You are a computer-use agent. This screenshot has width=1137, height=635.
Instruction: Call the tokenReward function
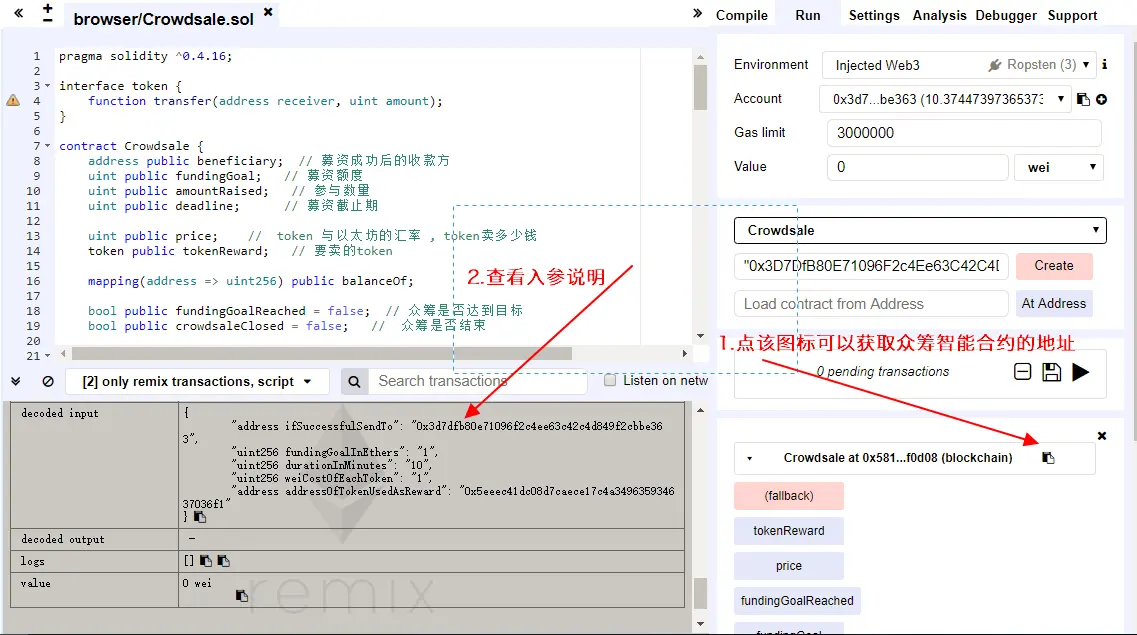[789, 531]
